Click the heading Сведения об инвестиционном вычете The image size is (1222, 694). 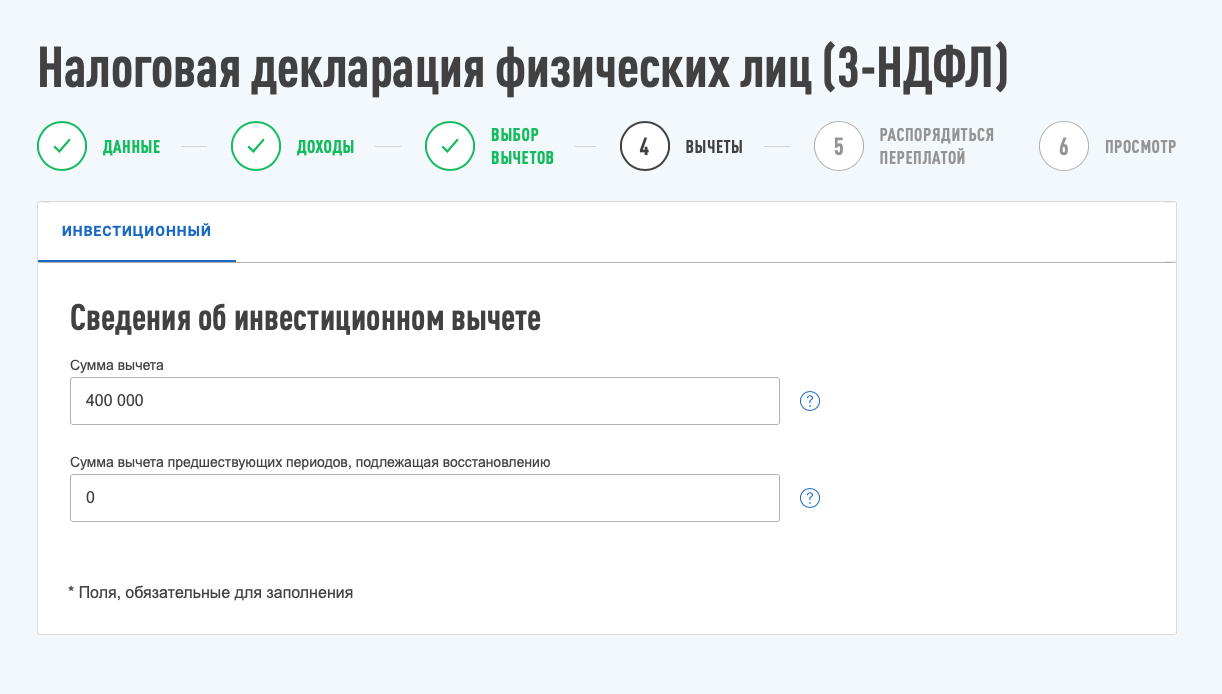[306, 319]
